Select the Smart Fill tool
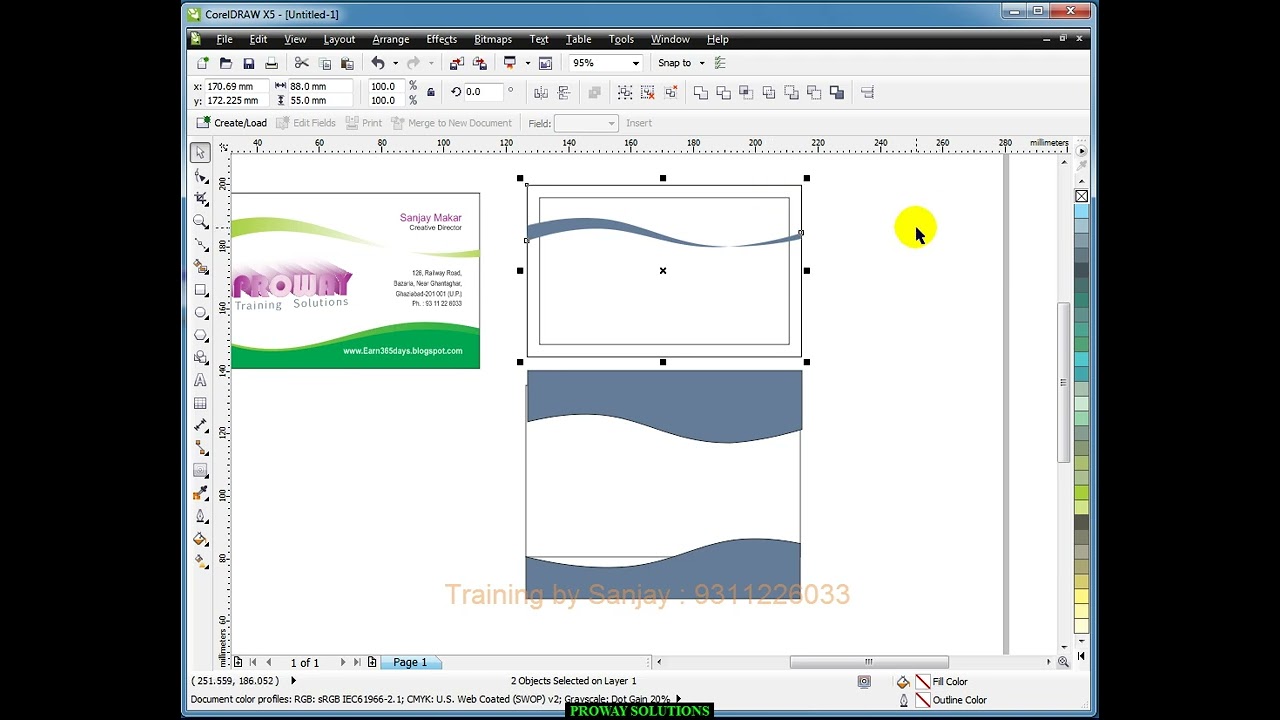1280x720 pixels. 200,267
